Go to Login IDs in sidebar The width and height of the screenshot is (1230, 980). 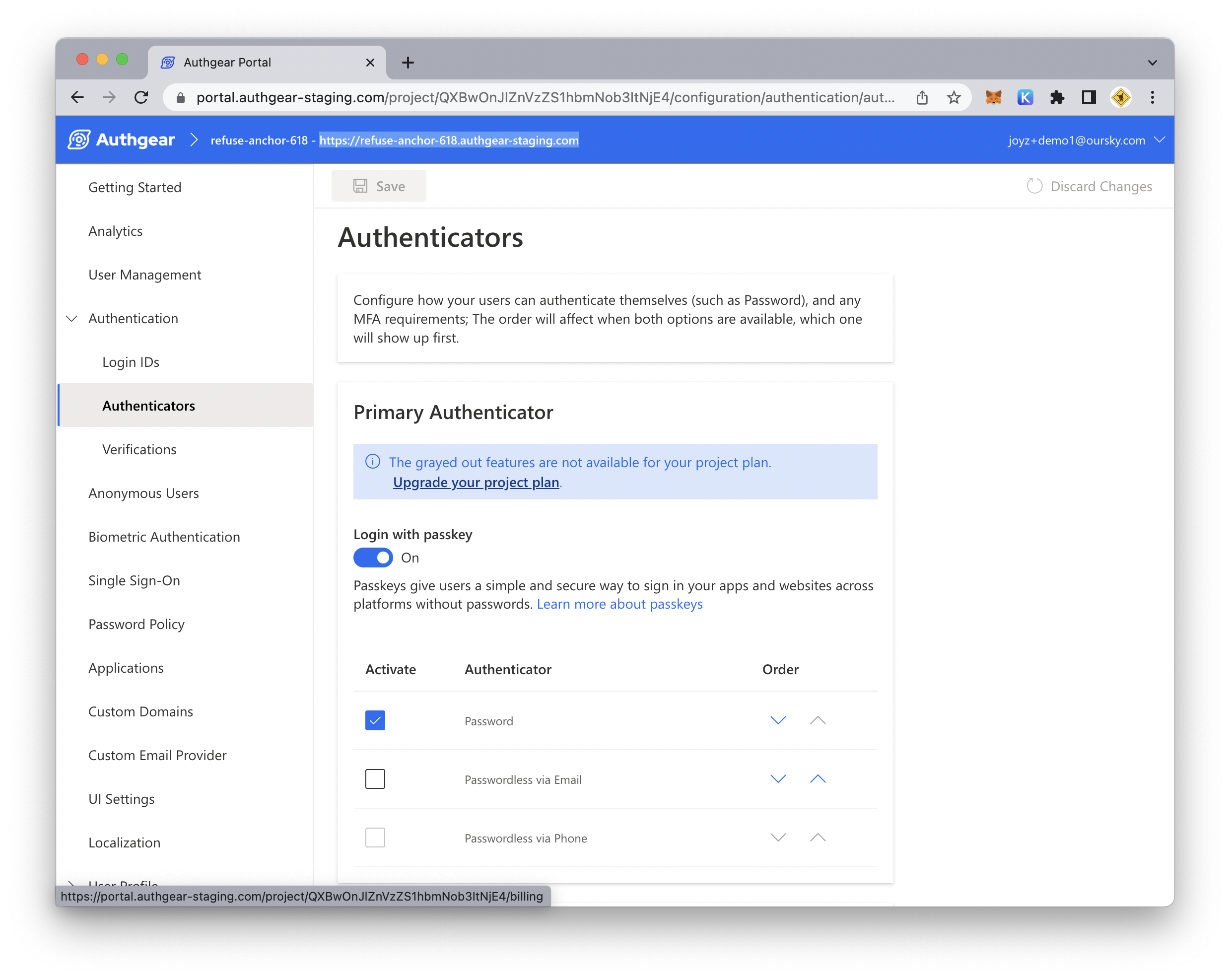(131, 362)
